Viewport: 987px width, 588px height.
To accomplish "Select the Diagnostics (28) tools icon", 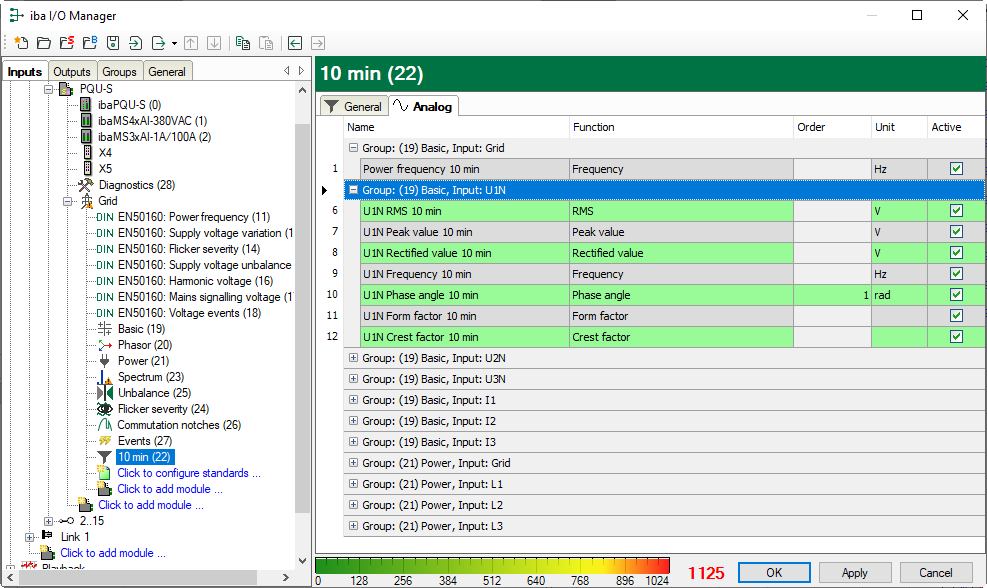I will click(86, 185).
